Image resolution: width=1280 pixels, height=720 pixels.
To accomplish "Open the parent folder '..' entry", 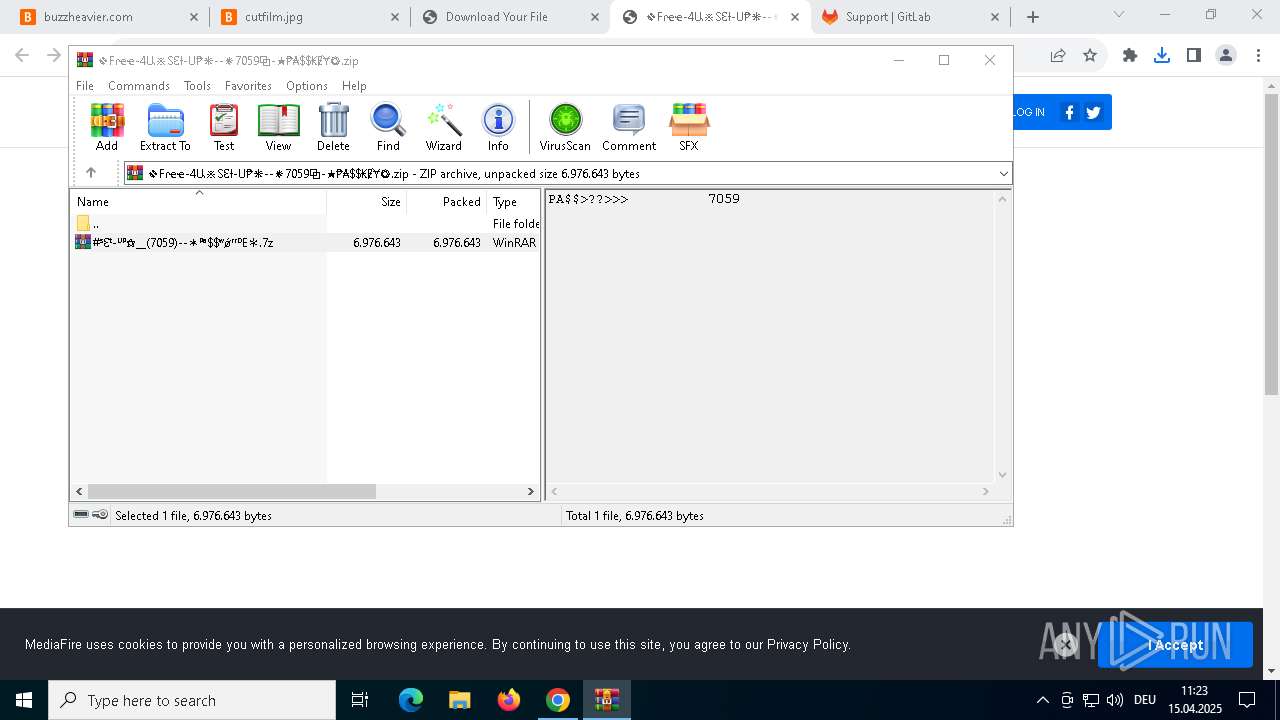I will click(305, 224).
